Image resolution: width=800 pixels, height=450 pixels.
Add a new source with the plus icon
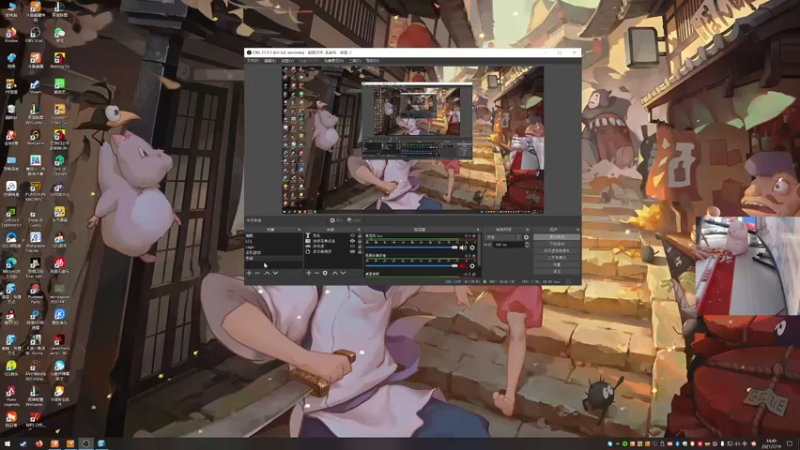click(x=308, y=273)
